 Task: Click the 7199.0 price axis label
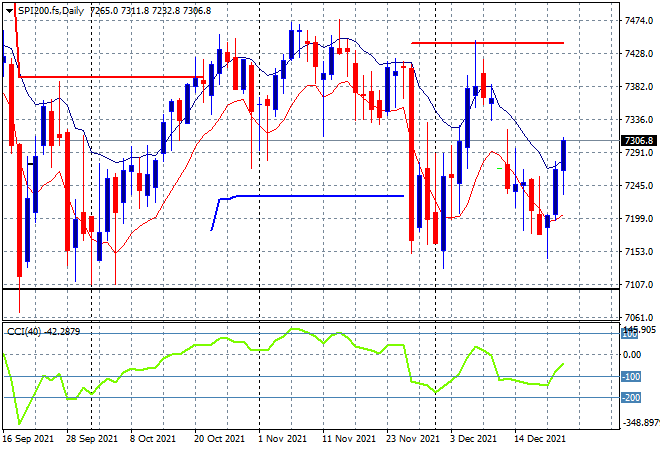[639, 218]
